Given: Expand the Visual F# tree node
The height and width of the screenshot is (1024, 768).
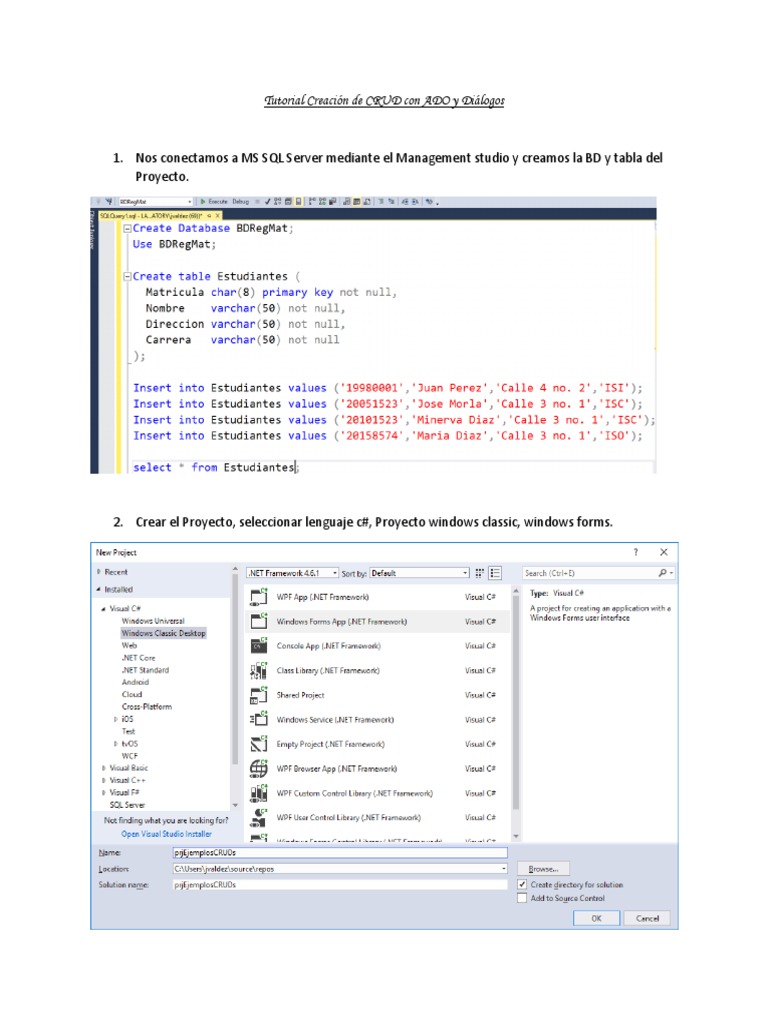Looking at the screenshot, I should (103, 792).
